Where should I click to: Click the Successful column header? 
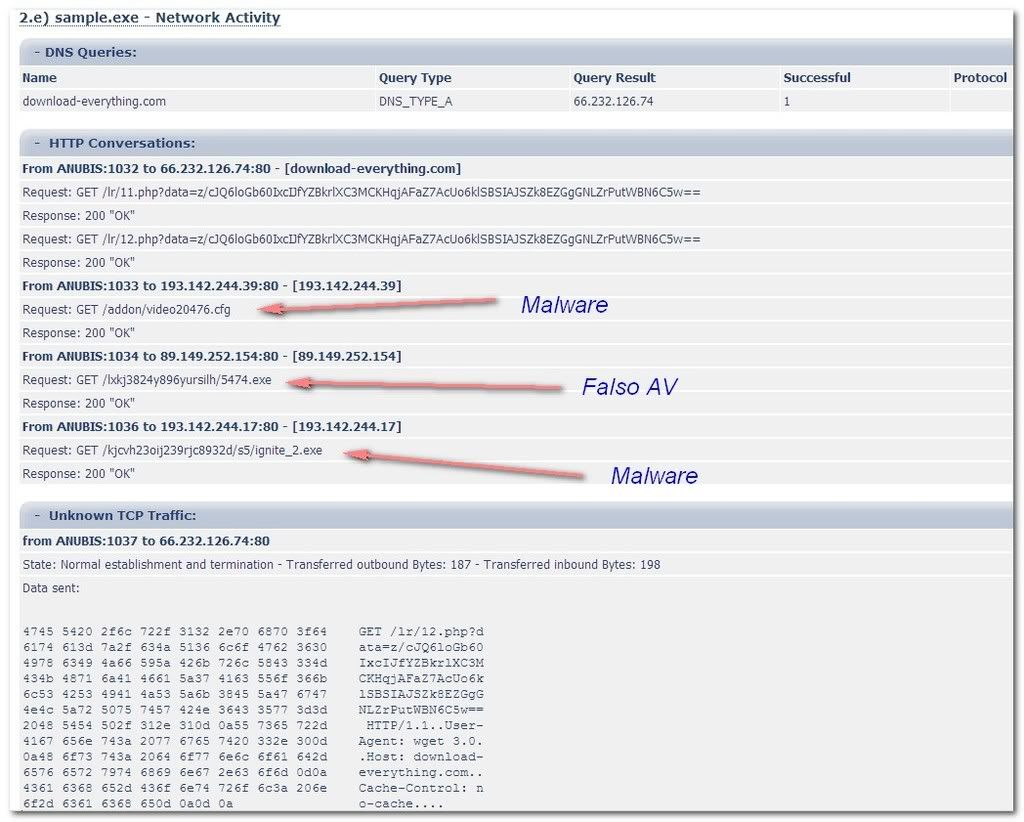coord(816,78)
